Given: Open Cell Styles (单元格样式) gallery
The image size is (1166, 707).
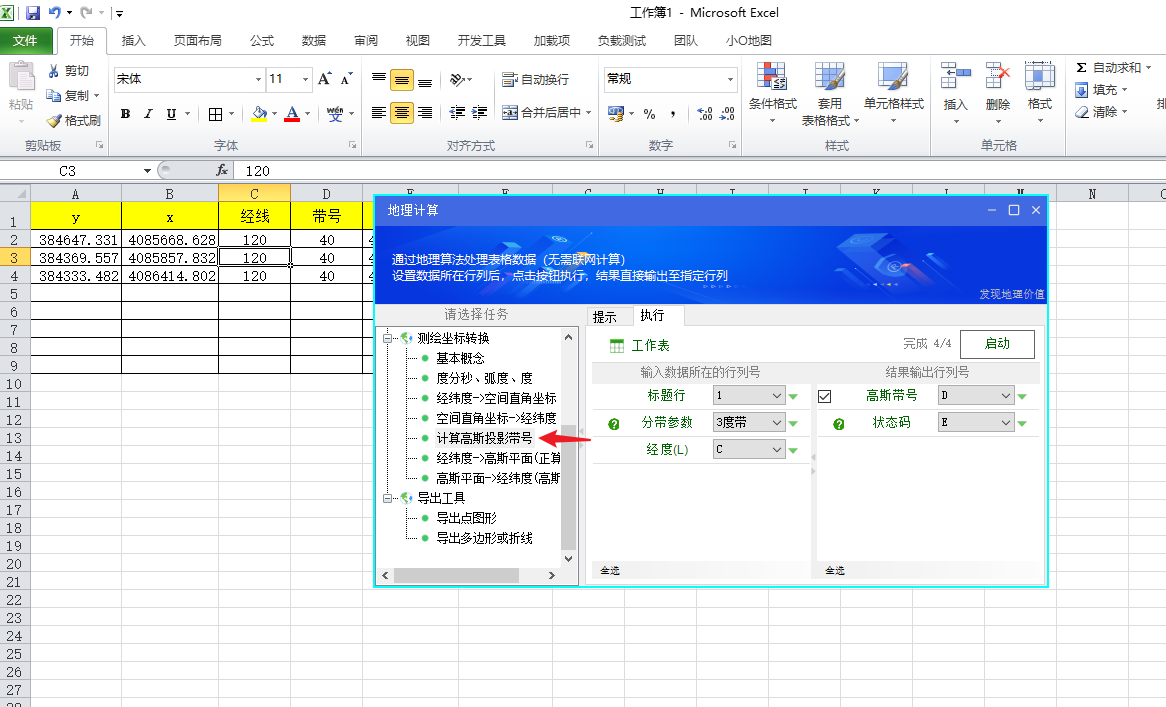Looking at the screenshot, I should point(893,93).
